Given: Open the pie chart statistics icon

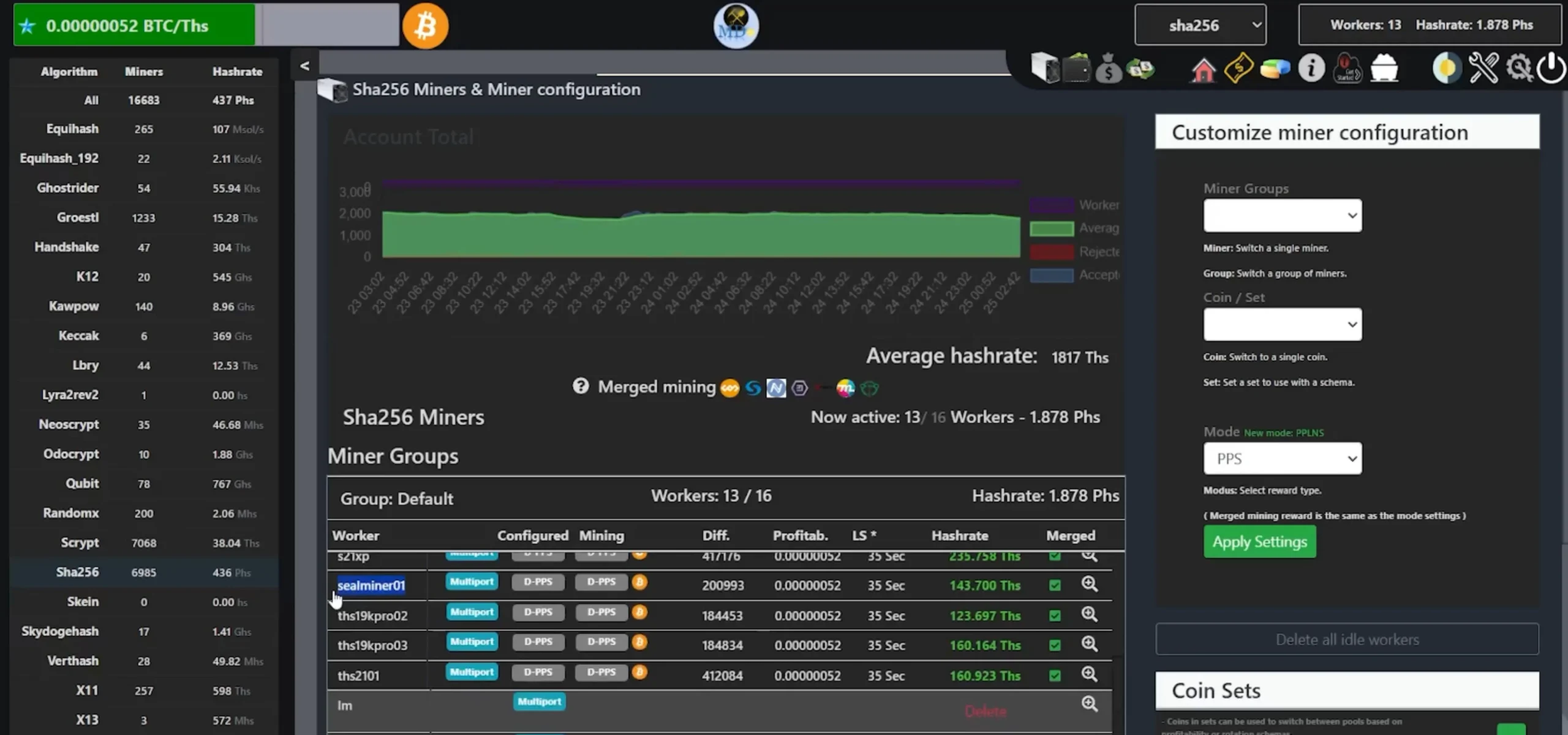Looking at the screenshot, I should point(1274,68).
